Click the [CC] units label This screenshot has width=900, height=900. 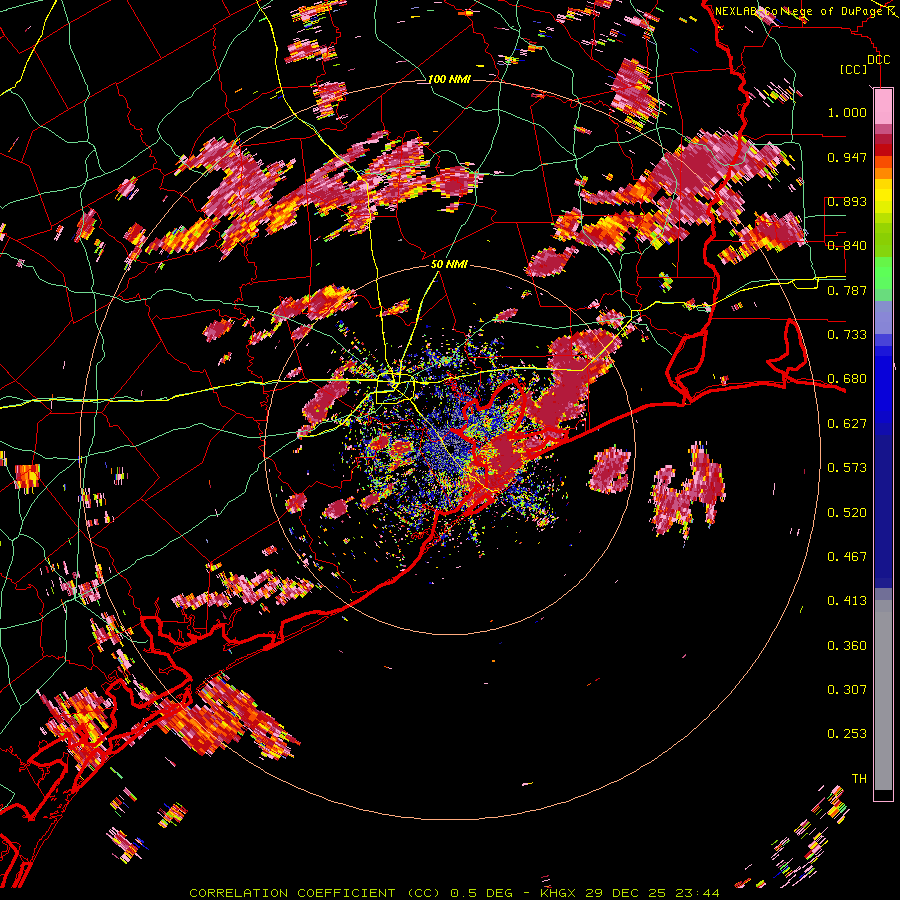(854, 69)
